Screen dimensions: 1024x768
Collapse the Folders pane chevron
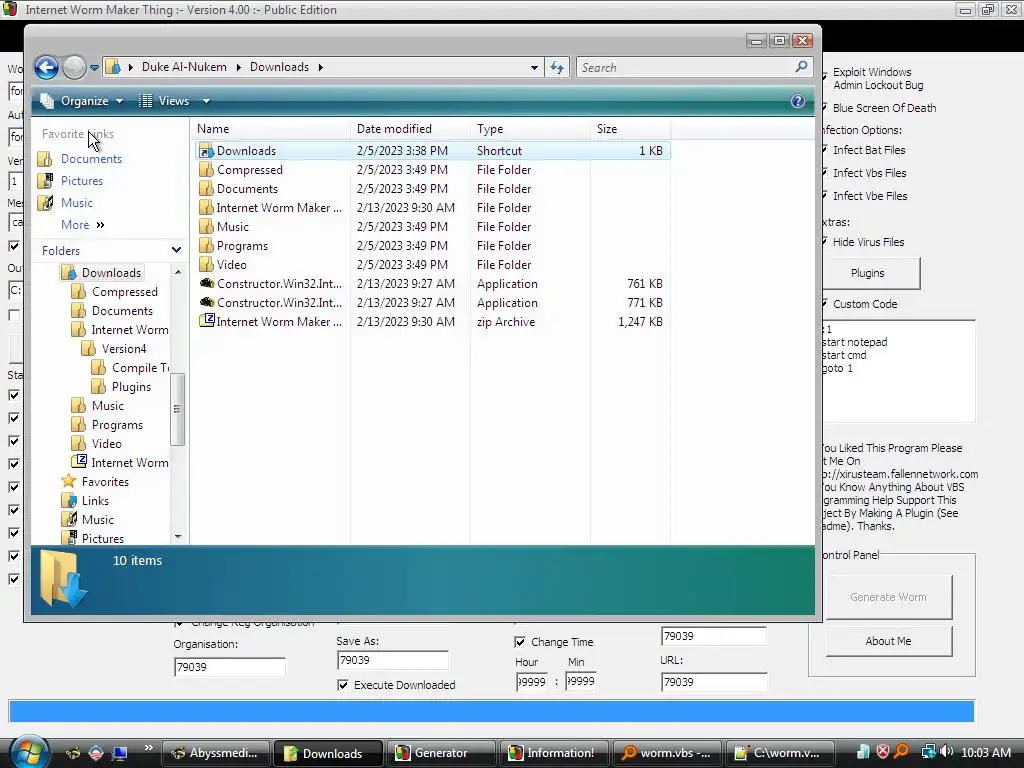pos(176,250)
